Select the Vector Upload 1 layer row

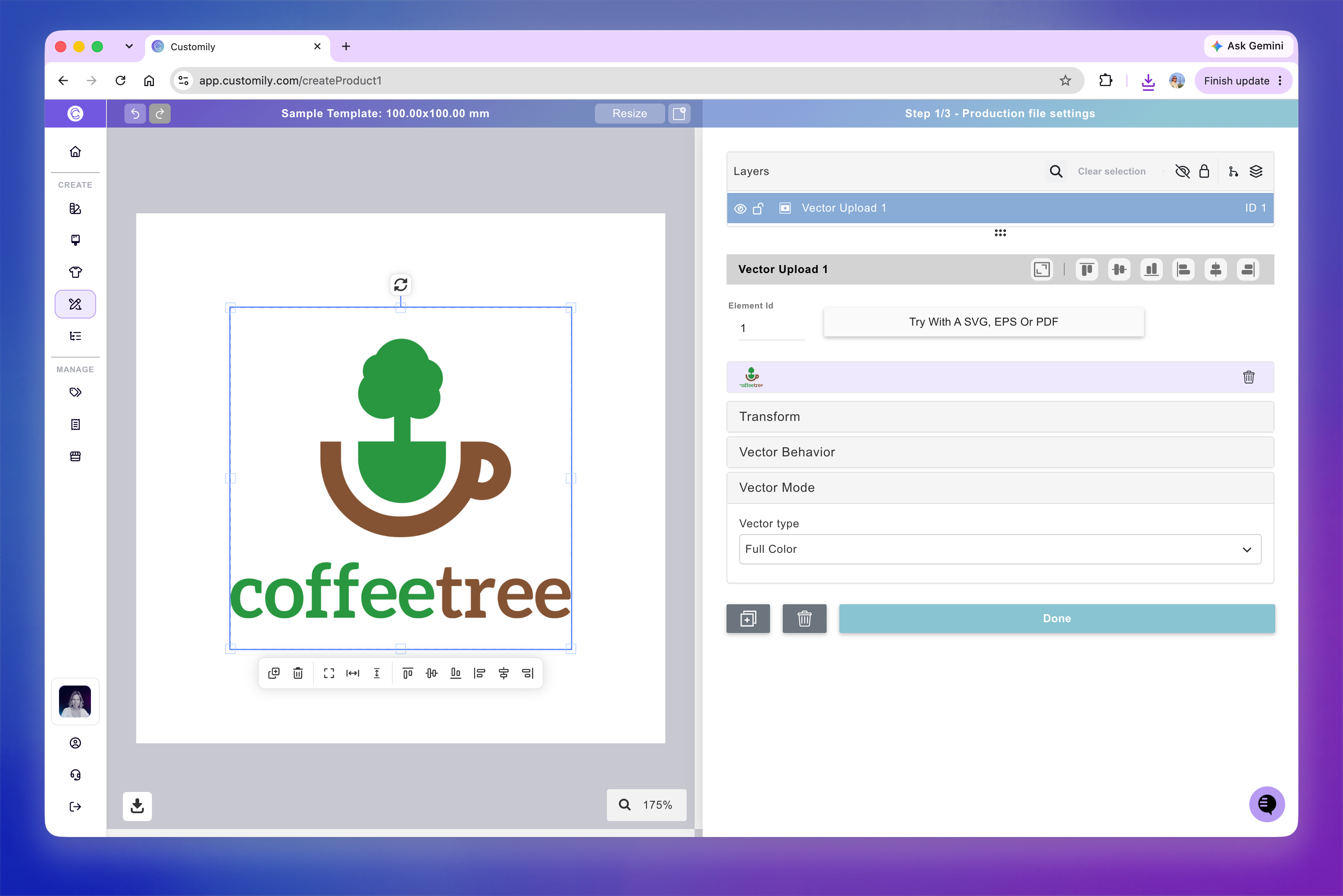click(x=1000, y=208)
